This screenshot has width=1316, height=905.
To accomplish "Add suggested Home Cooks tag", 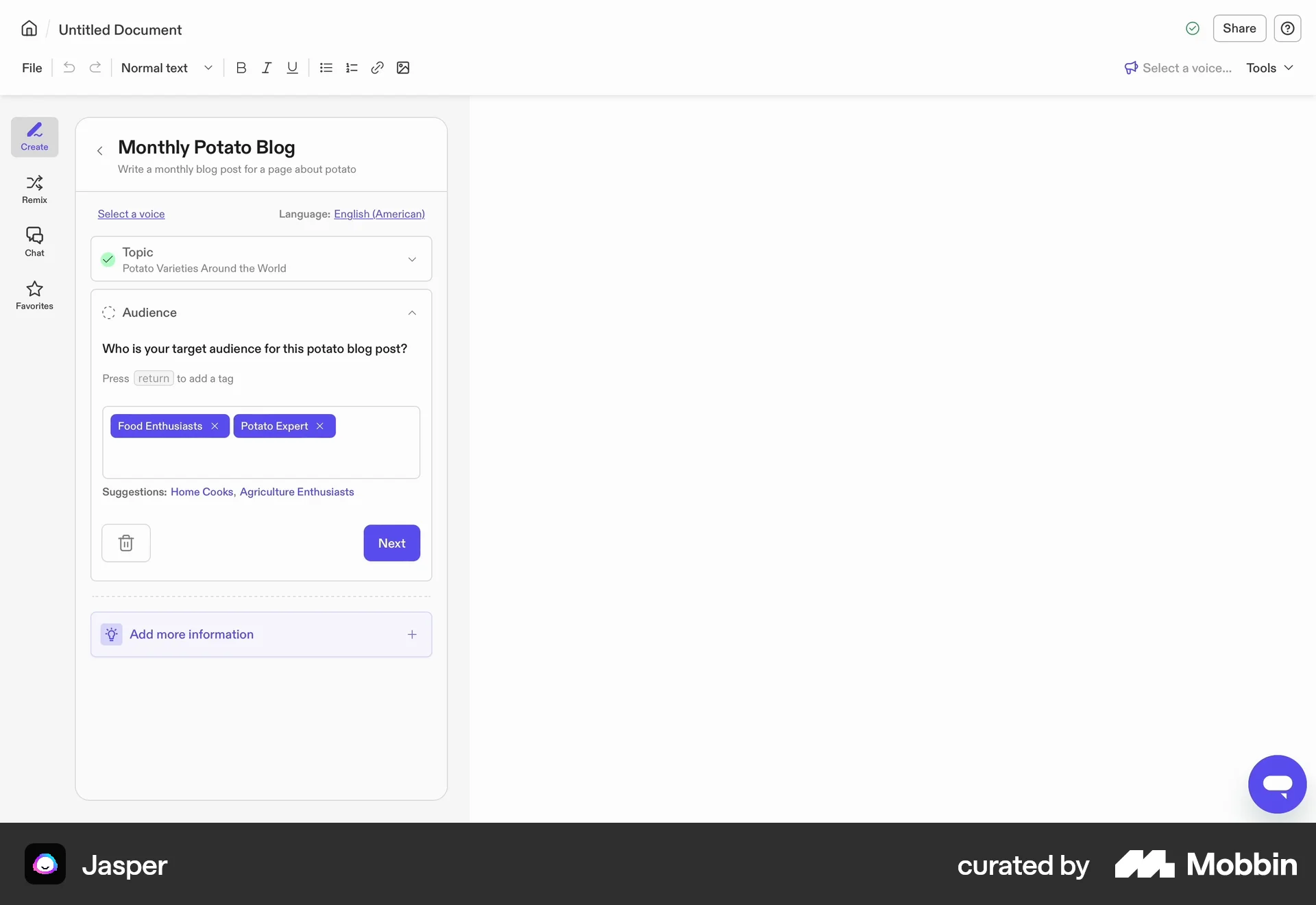I will coord(200,492).
